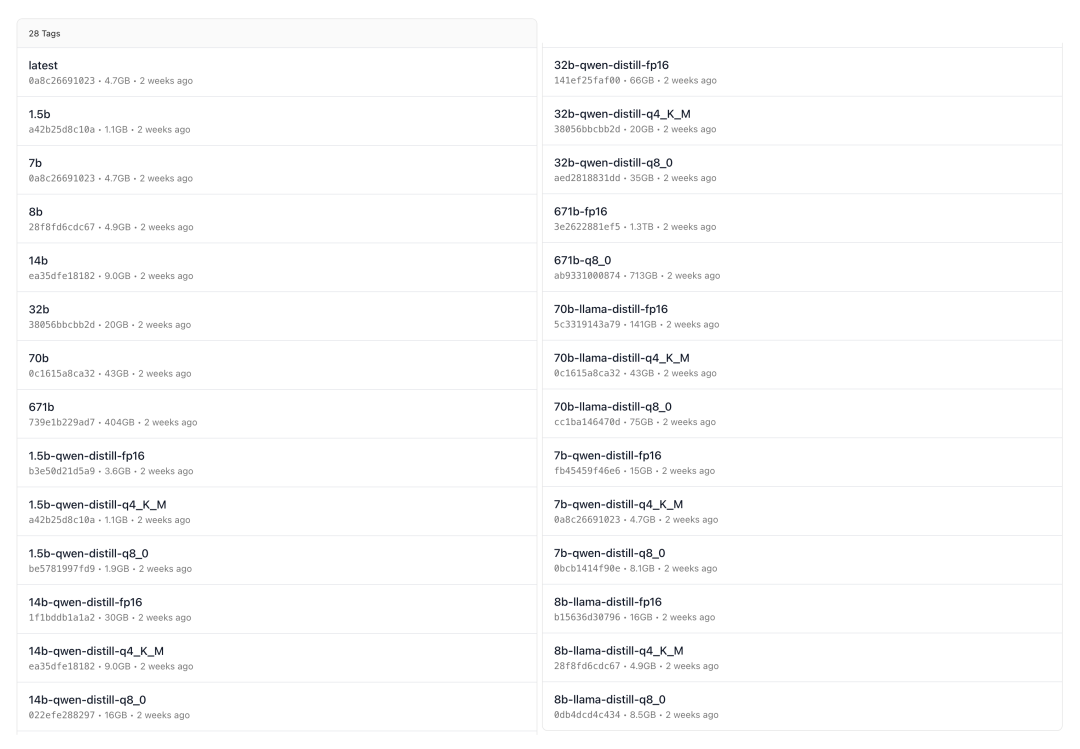Select 70b-llama-distill-q8_0 tag

613,407
